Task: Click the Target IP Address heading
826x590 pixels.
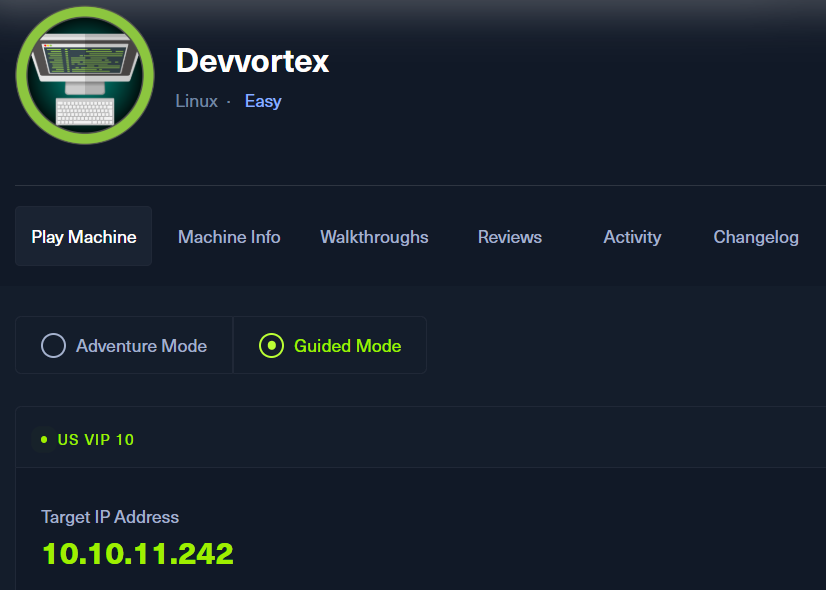Action: point(110,517)
